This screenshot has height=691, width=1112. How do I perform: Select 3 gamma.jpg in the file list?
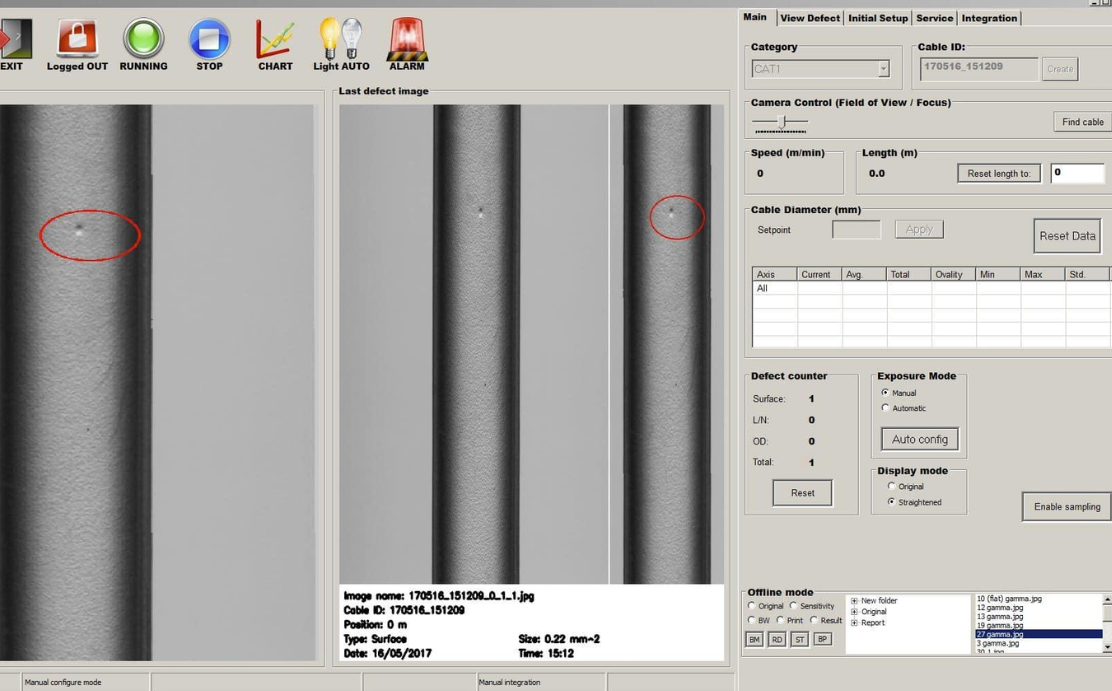998,643
